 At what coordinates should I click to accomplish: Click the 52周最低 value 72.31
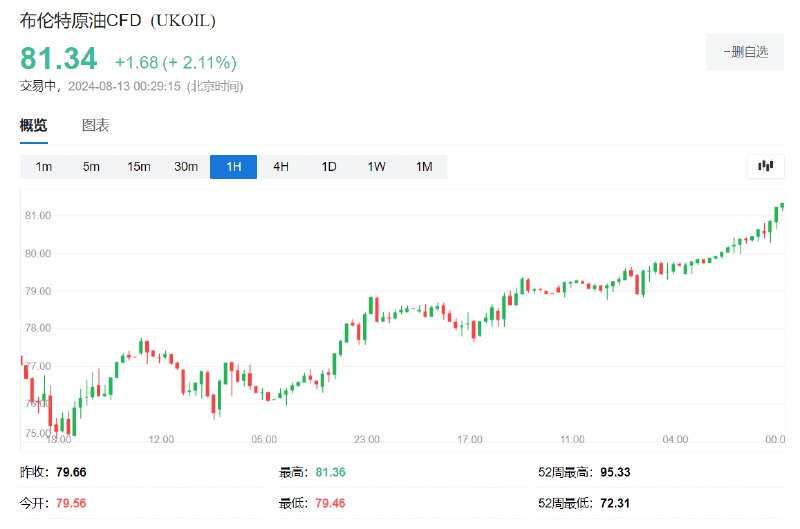coord(615,503)
